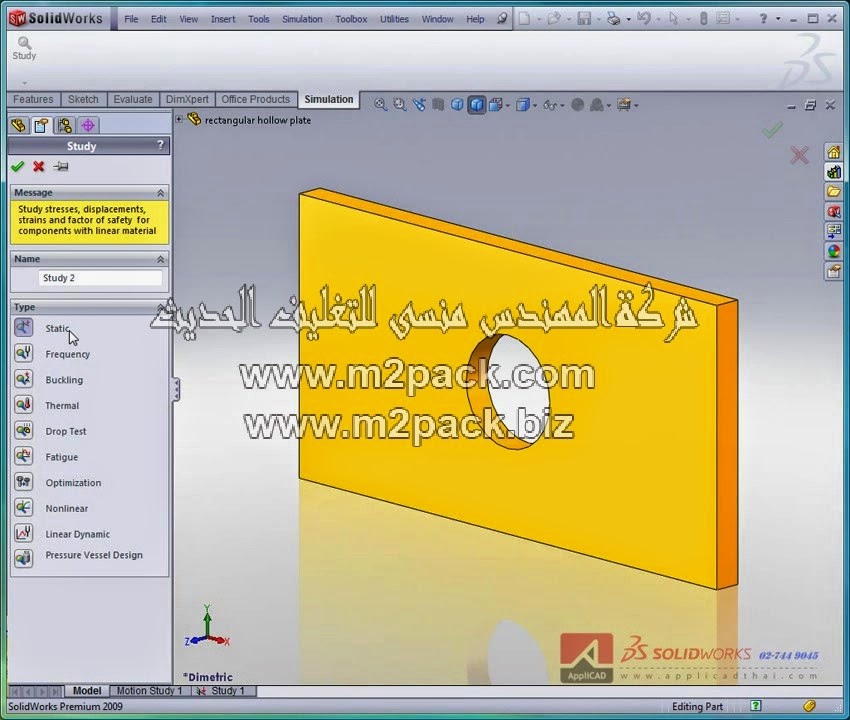Image resolution: width=850 pixels, height=720 pixels.
Task: Switch to the Features tab
Action: tap(33, 99)
